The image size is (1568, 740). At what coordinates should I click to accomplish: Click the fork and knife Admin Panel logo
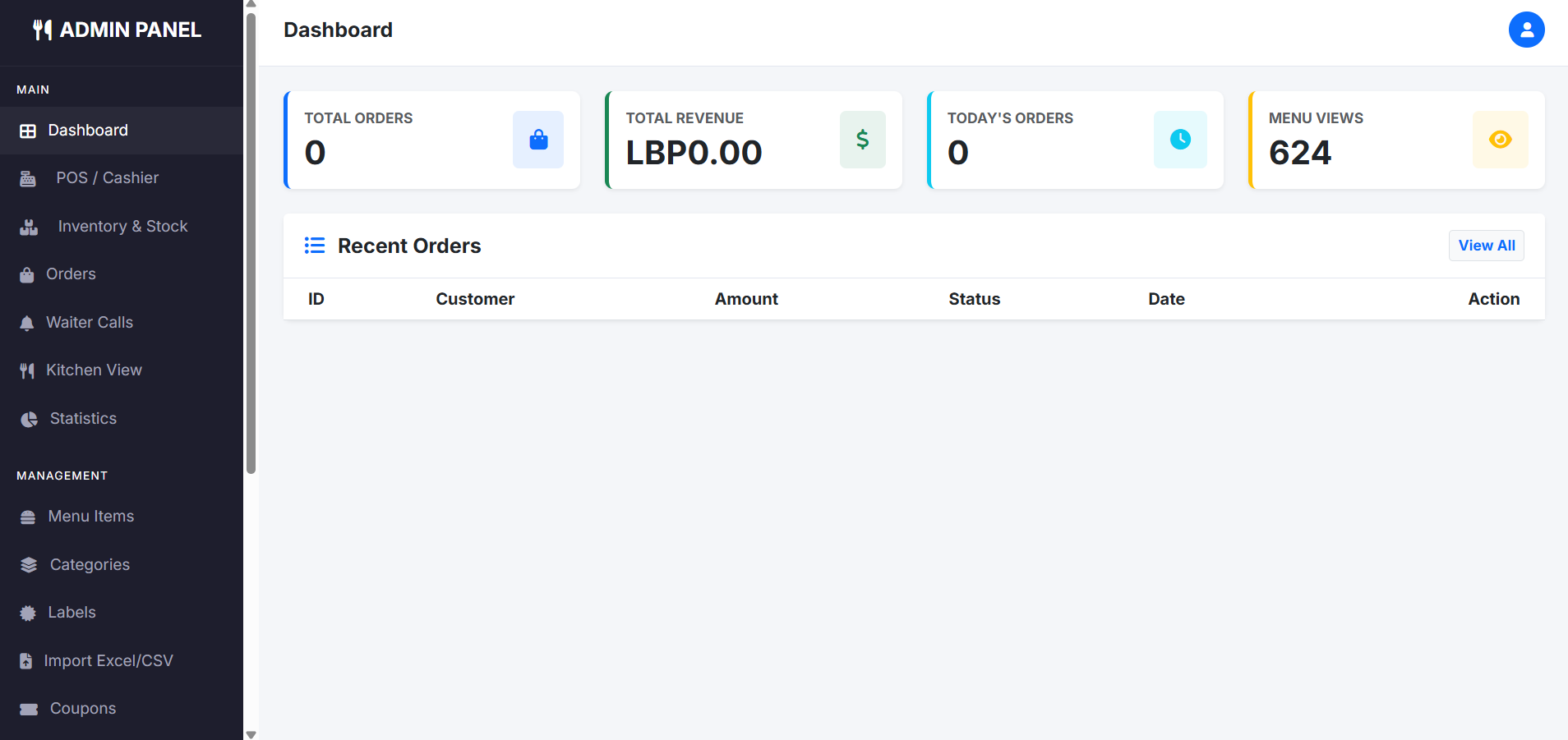[x=42, y=30]
